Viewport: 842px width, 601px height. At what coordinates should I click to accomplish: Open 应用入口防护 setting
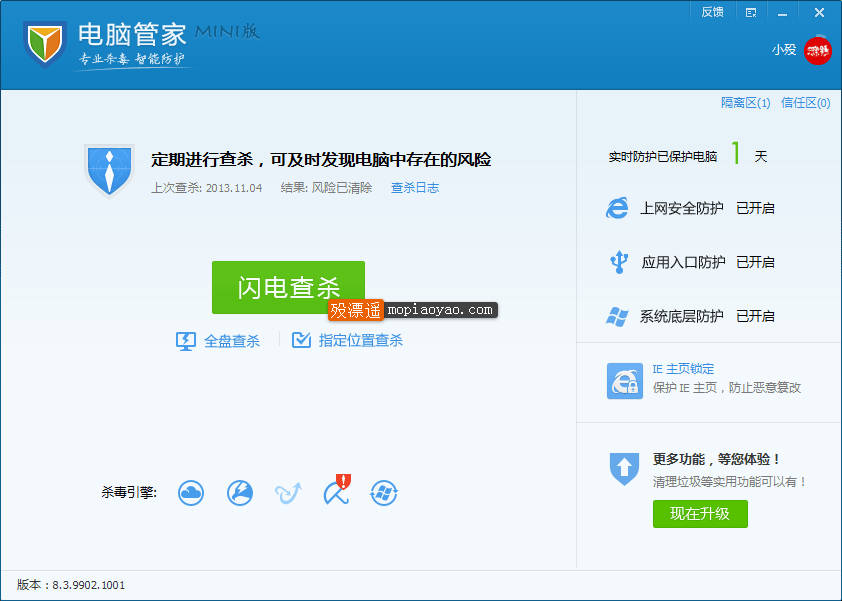coord(683,262)
